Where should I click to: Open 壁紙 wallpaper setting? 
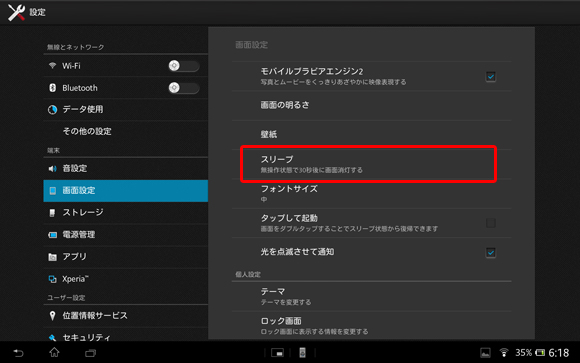coord(371,135)
